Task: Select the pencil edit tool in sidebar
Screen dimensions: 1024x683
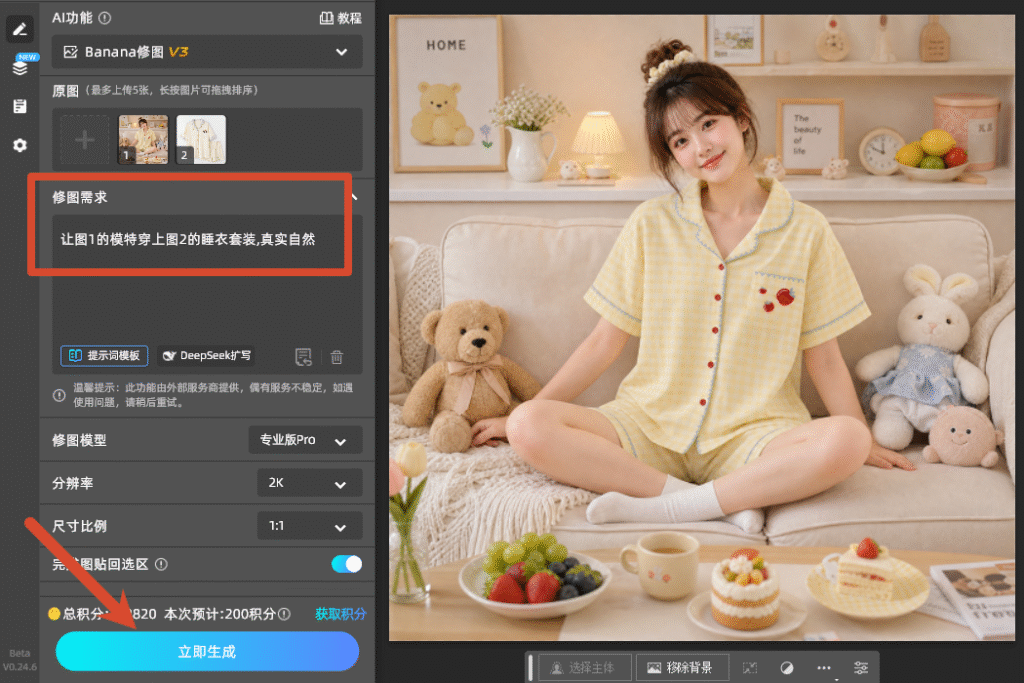Action: (x=20, y=29)
